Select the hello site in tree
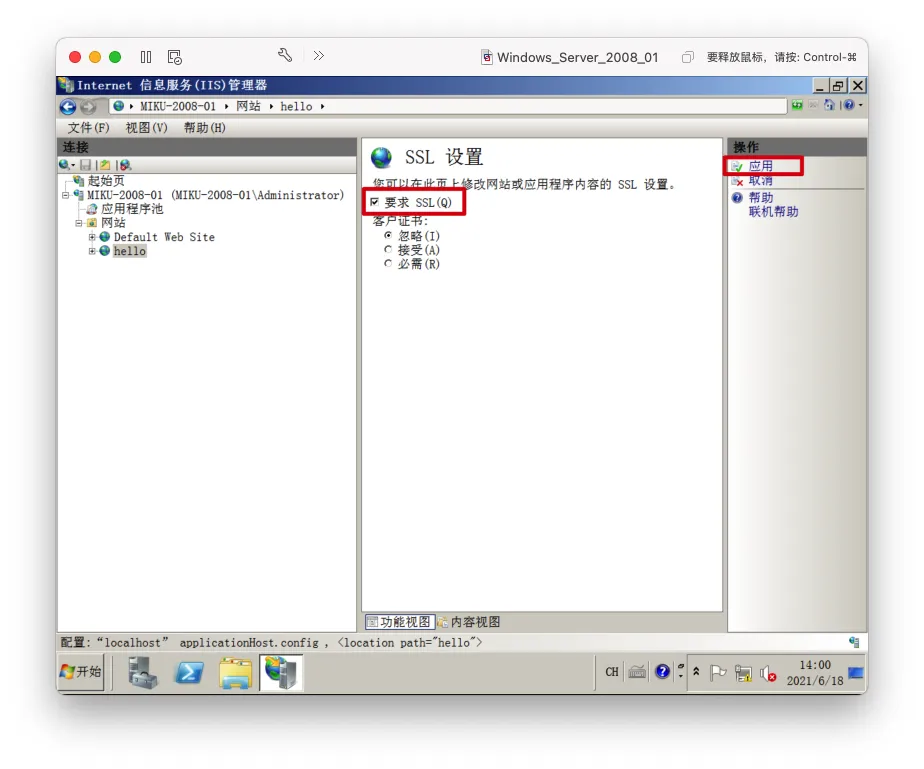924x769 pixels. pos(130,251)
